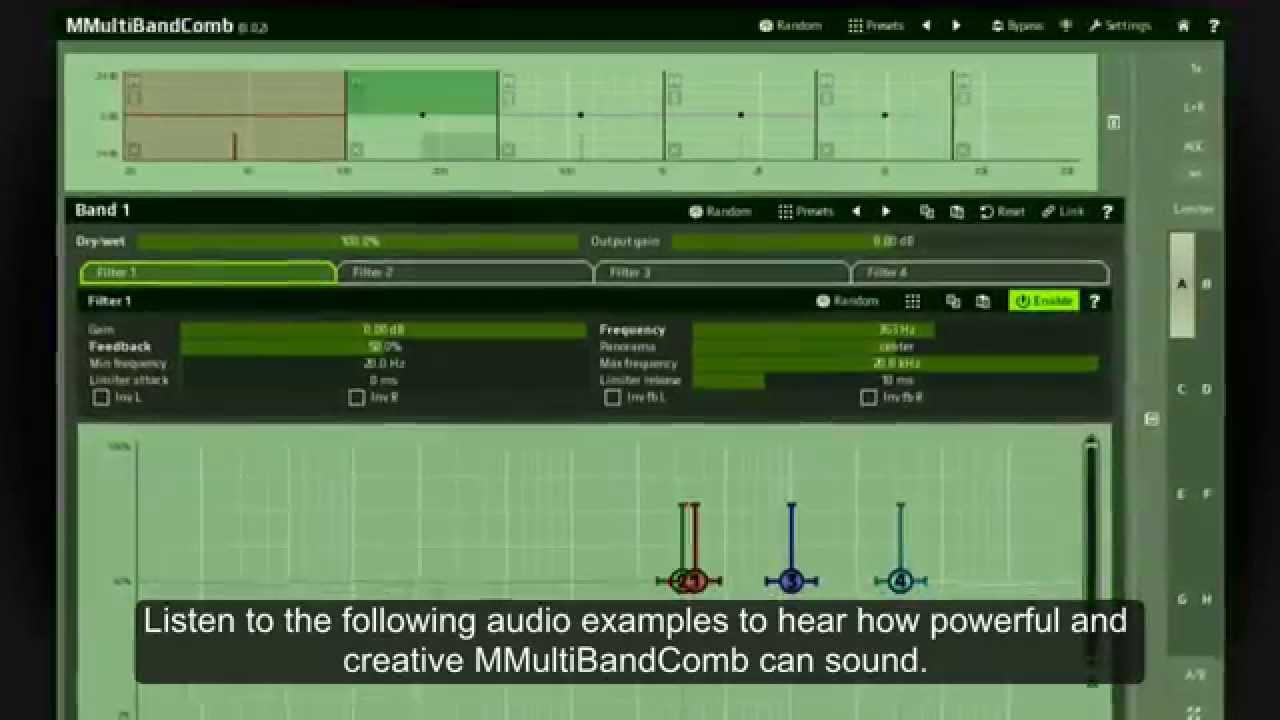Load the previous global preset in the title bar
This screenshot has width=1280, height=720.
926,26
